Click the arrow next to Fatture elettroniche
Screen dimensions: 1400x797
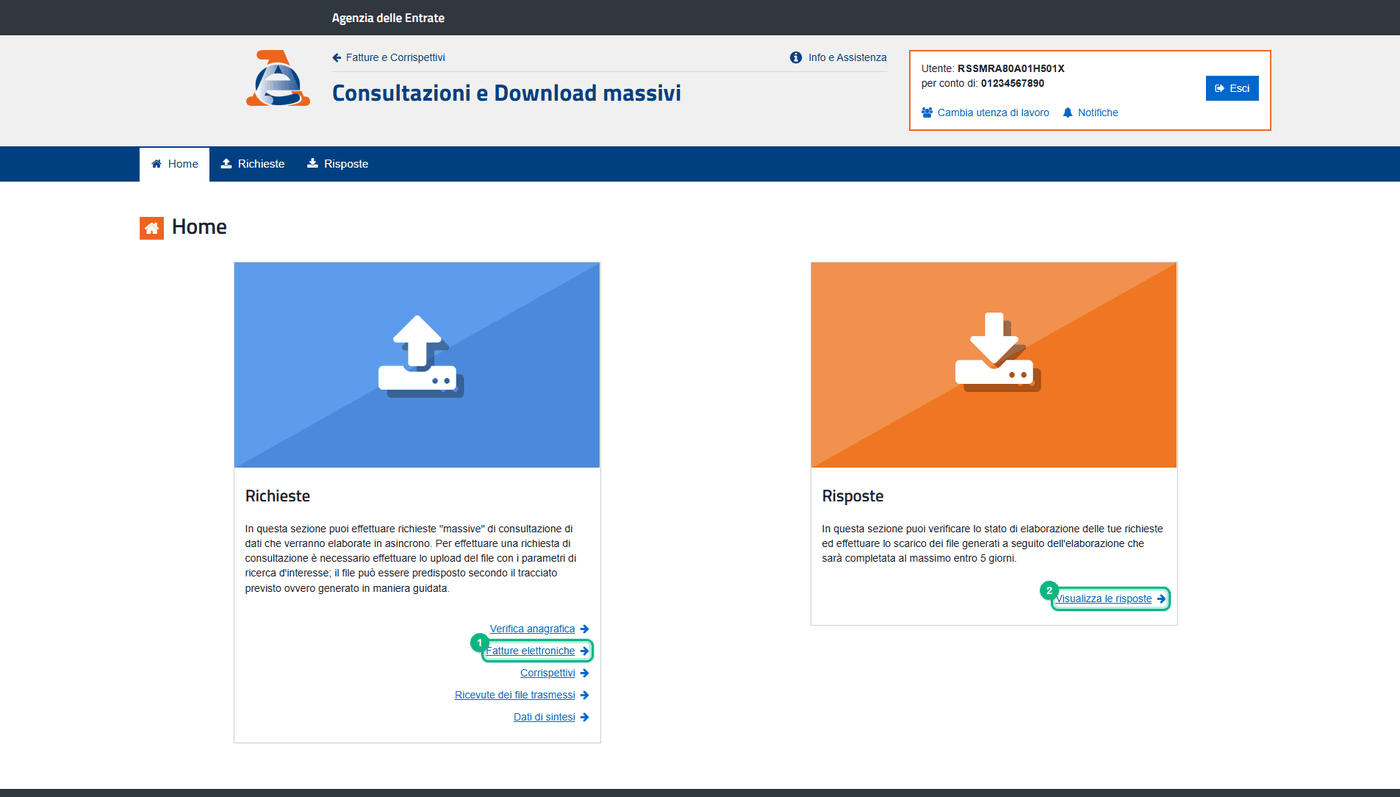click(584, 651)
